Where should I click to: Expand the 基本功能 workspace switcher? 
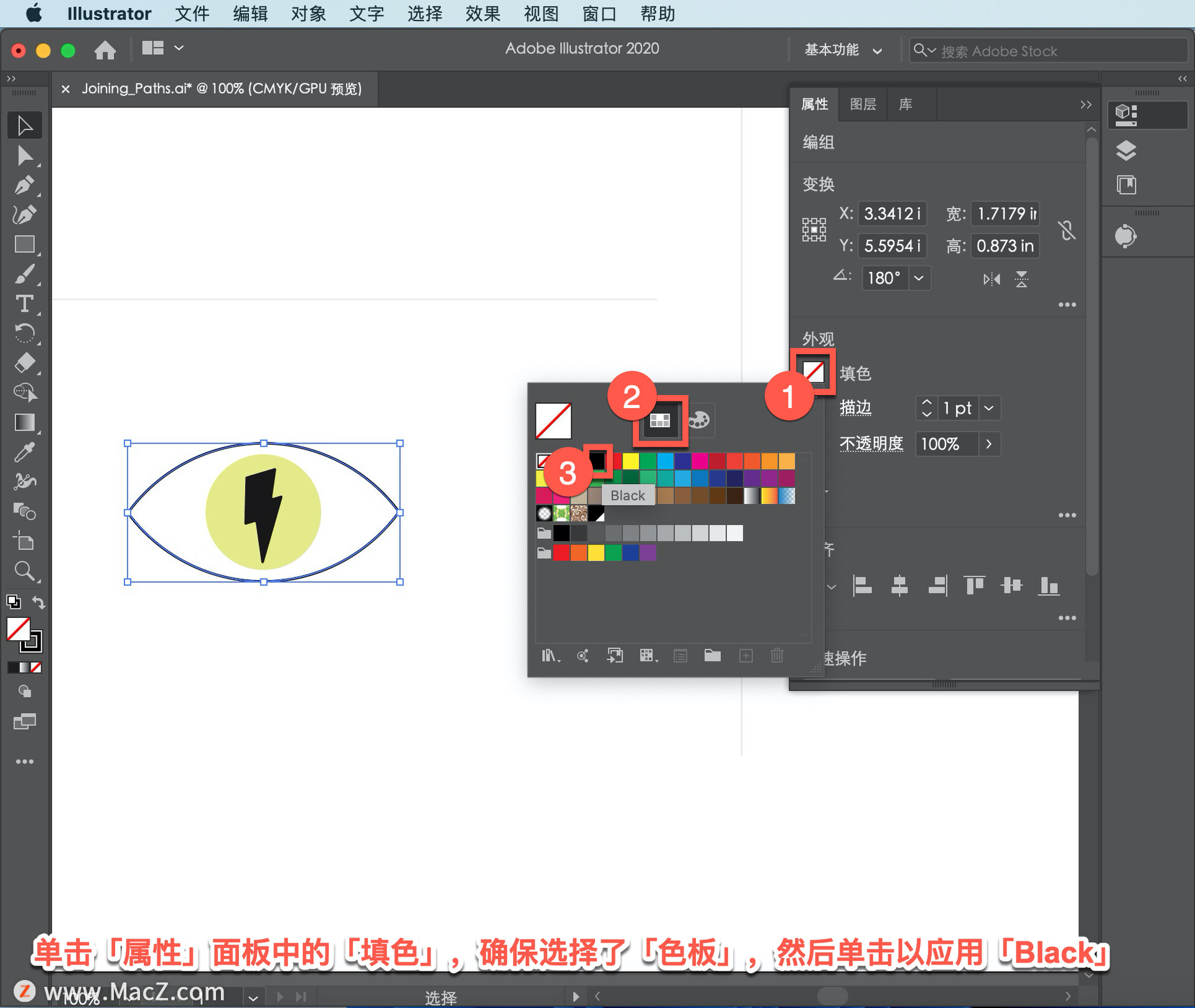tap(843, 50)
